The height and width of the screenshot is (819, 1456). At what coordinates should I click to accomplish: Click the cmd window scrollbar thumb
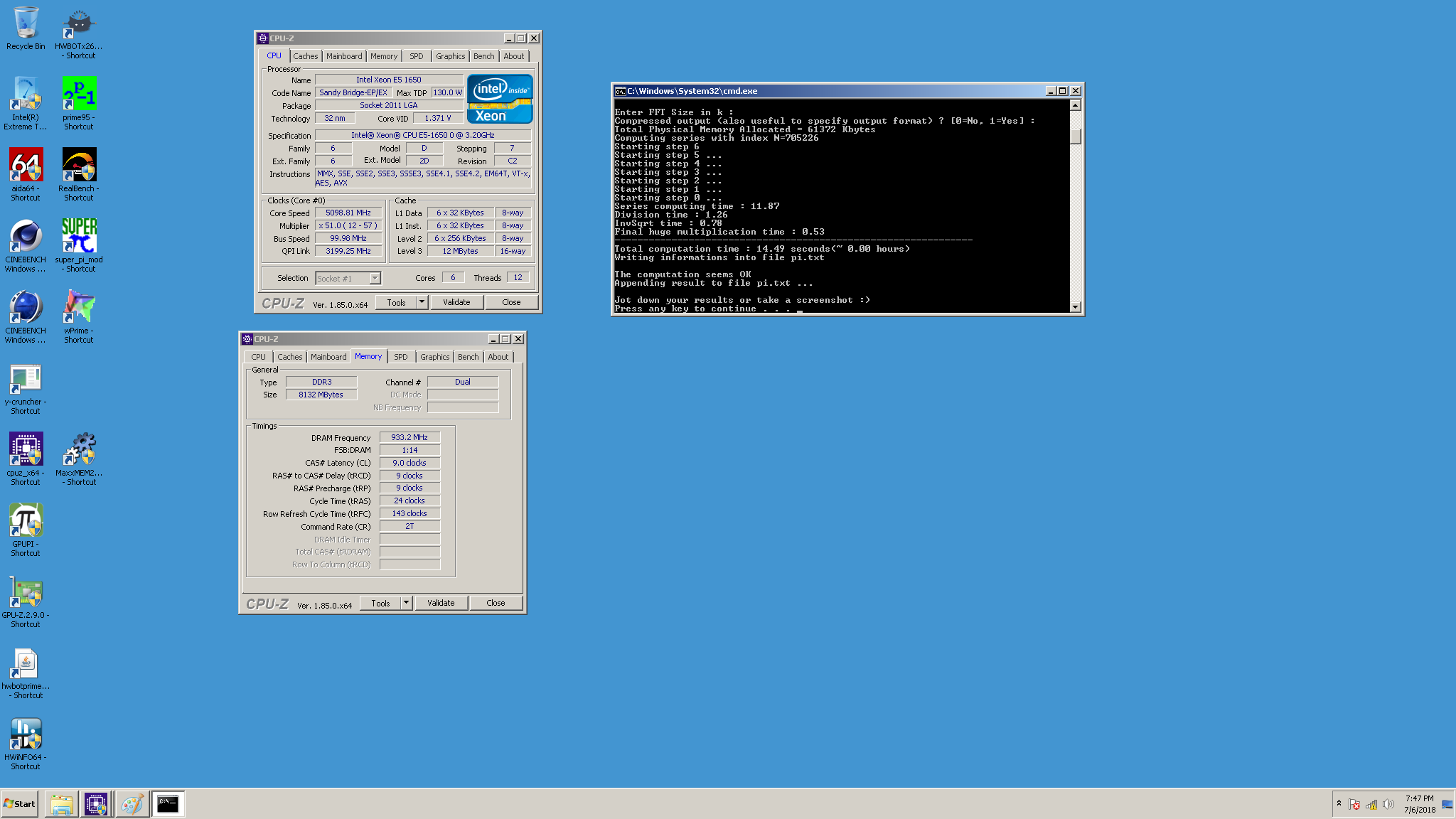click(x=1076, y=136)
